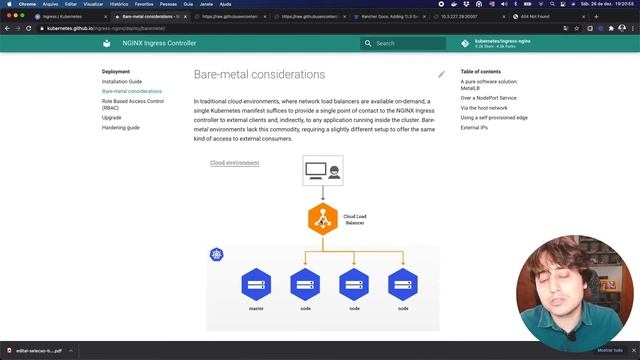The width and height of the screenshot is (640, 360).
Task: Open the Ajuda menu
Action: 225,4
